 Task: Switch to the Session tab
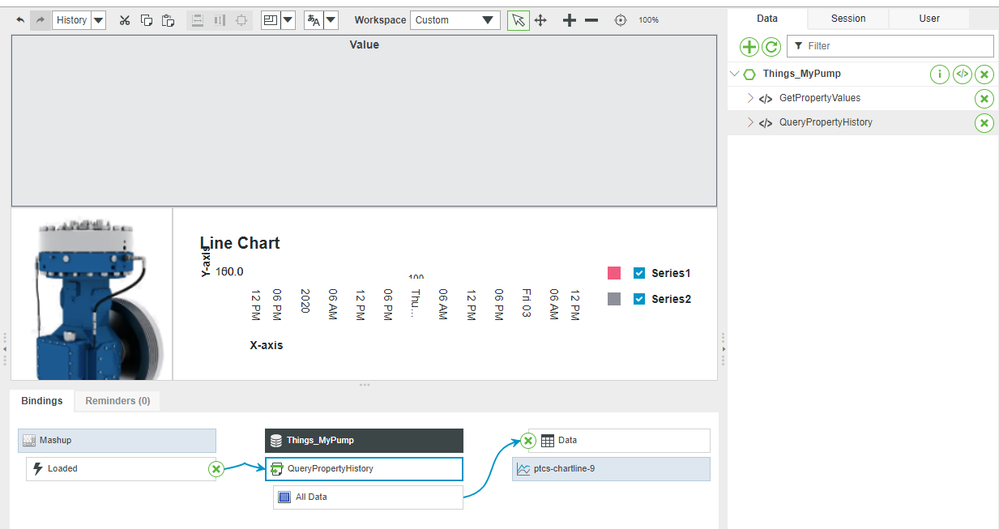coord(848,18)
